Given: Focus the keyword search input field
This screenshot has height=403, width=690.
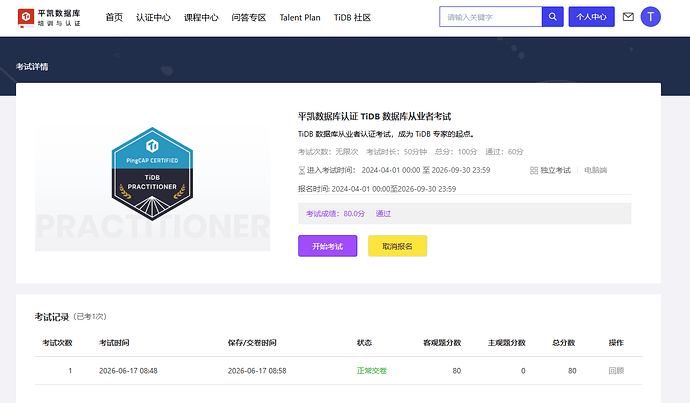Looking at the screenshot, I should click(x=491, y=17).
